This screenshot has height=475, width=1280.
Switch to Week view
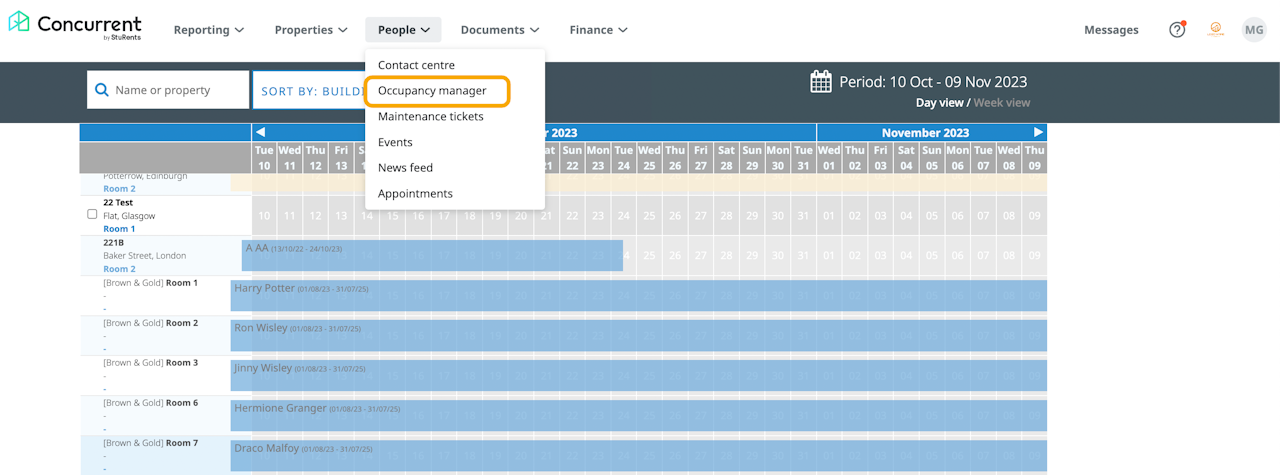[x=1002, y=103]
